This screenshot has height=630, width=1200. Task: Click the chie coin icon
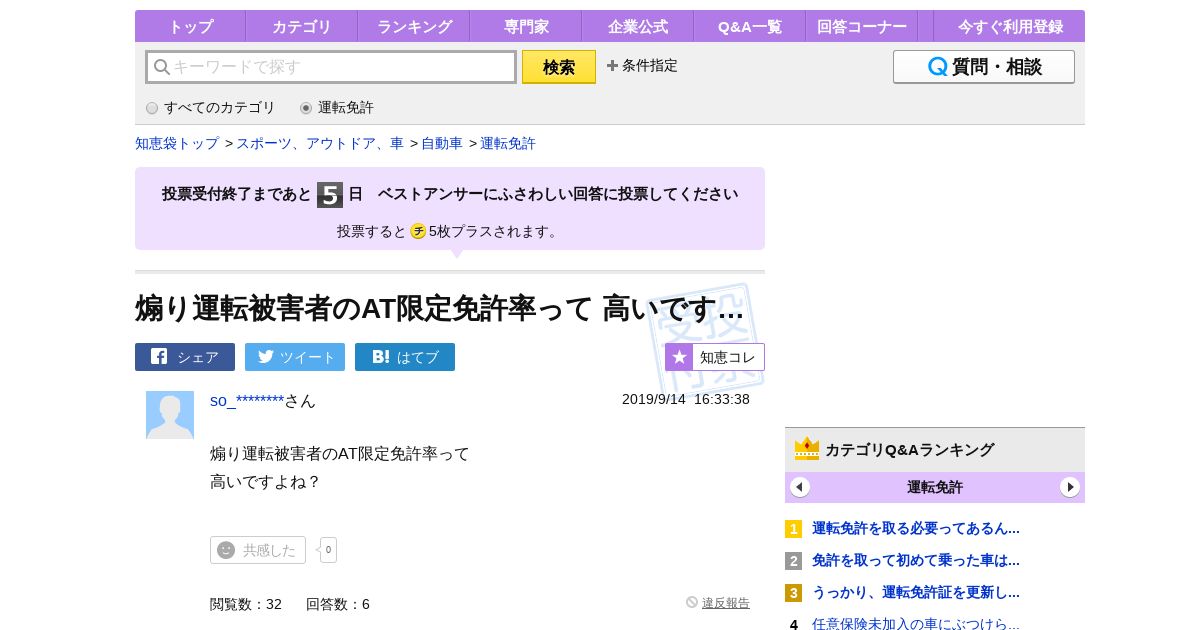coord(418,231)
